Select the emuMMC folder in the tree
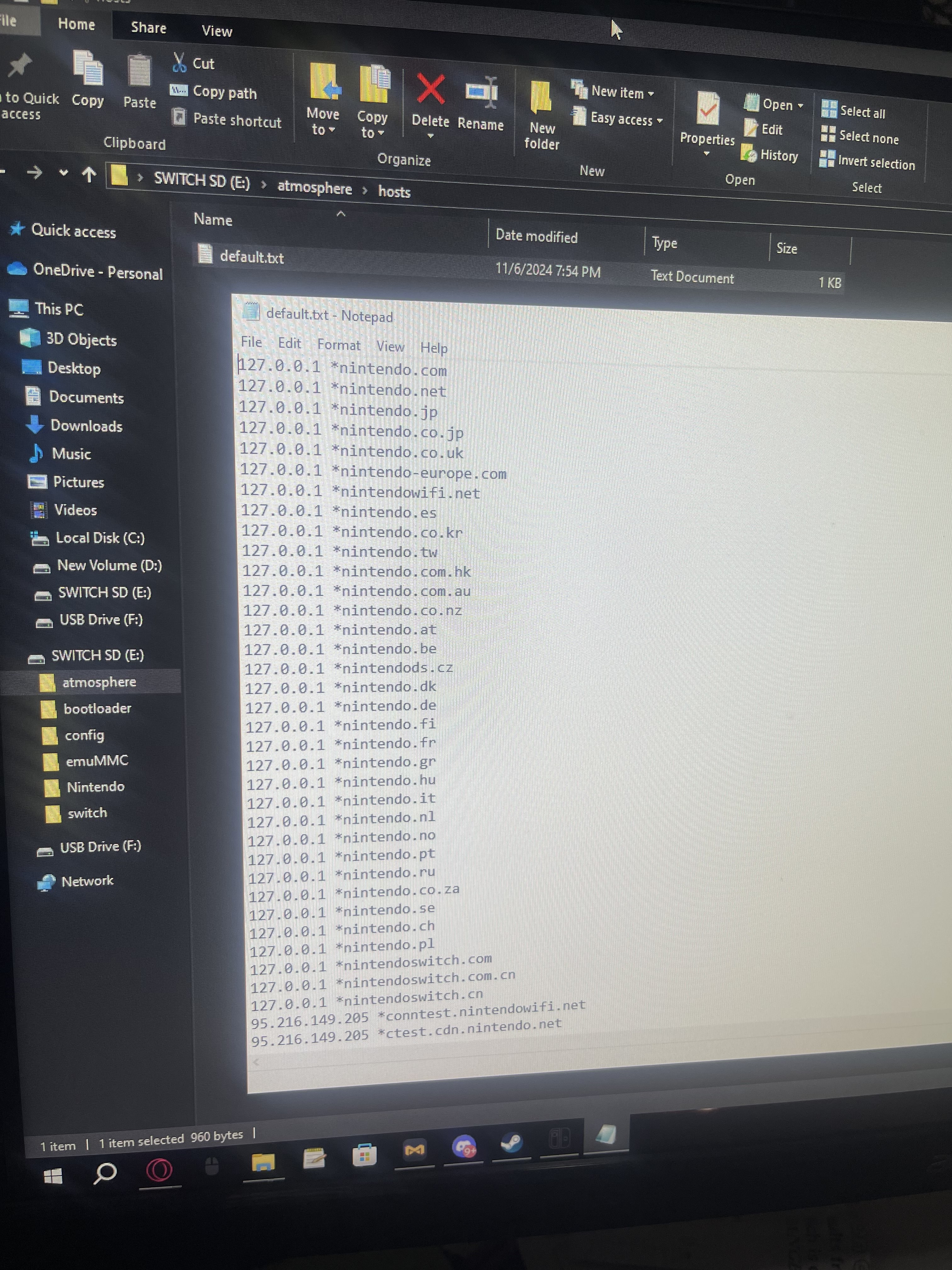This screenshot has height=1270, width=952. click(x=96, y=761)
